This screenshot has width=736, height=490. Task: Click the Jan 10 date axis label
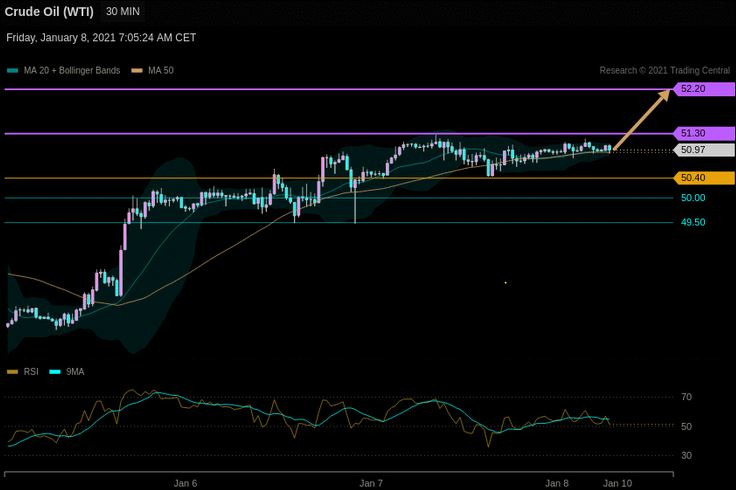click(617, 483)
